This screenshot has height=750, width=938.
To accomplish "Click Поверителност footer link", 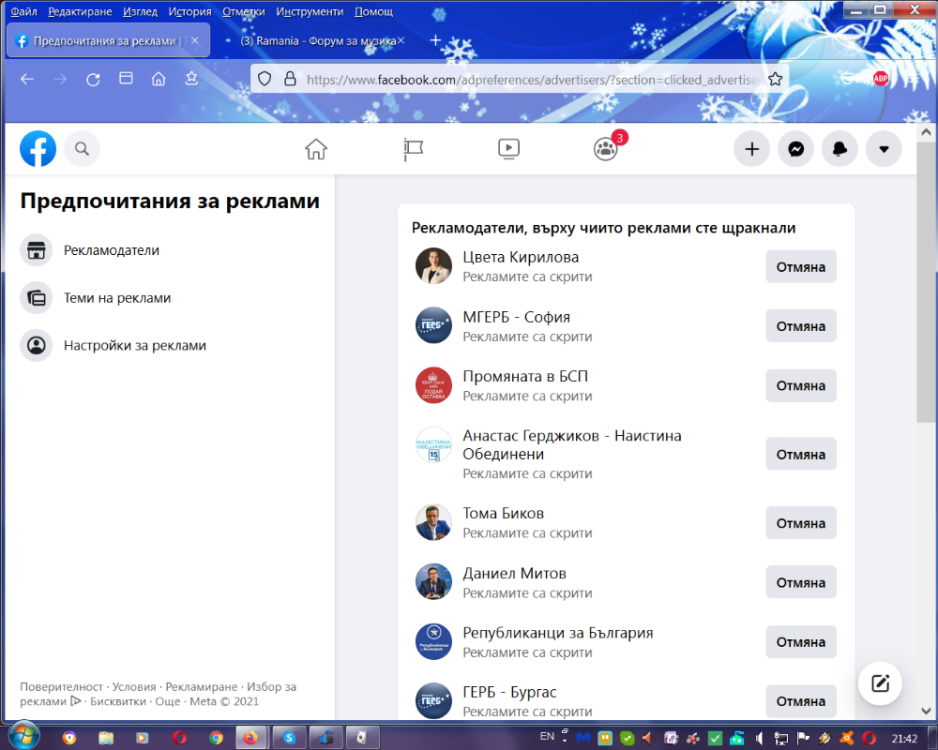I will (61, 687).
